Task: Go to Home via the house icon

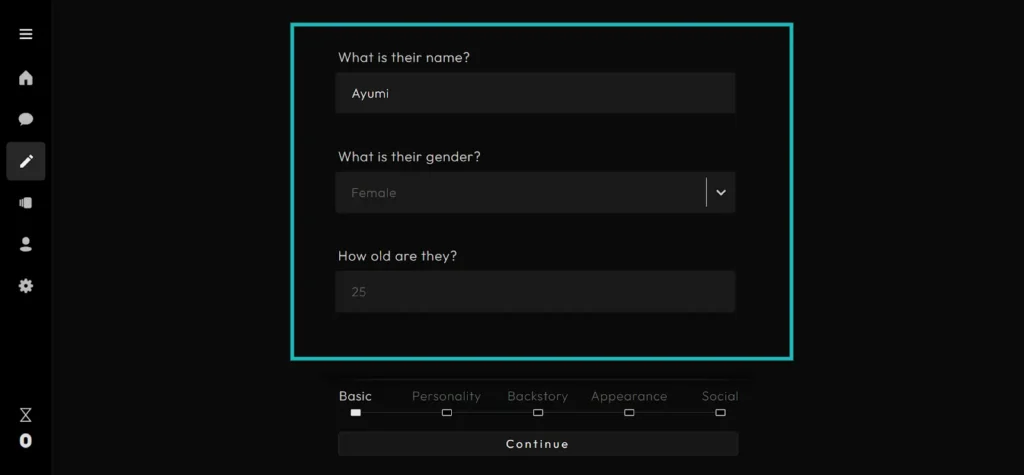Action: point(26,78)
